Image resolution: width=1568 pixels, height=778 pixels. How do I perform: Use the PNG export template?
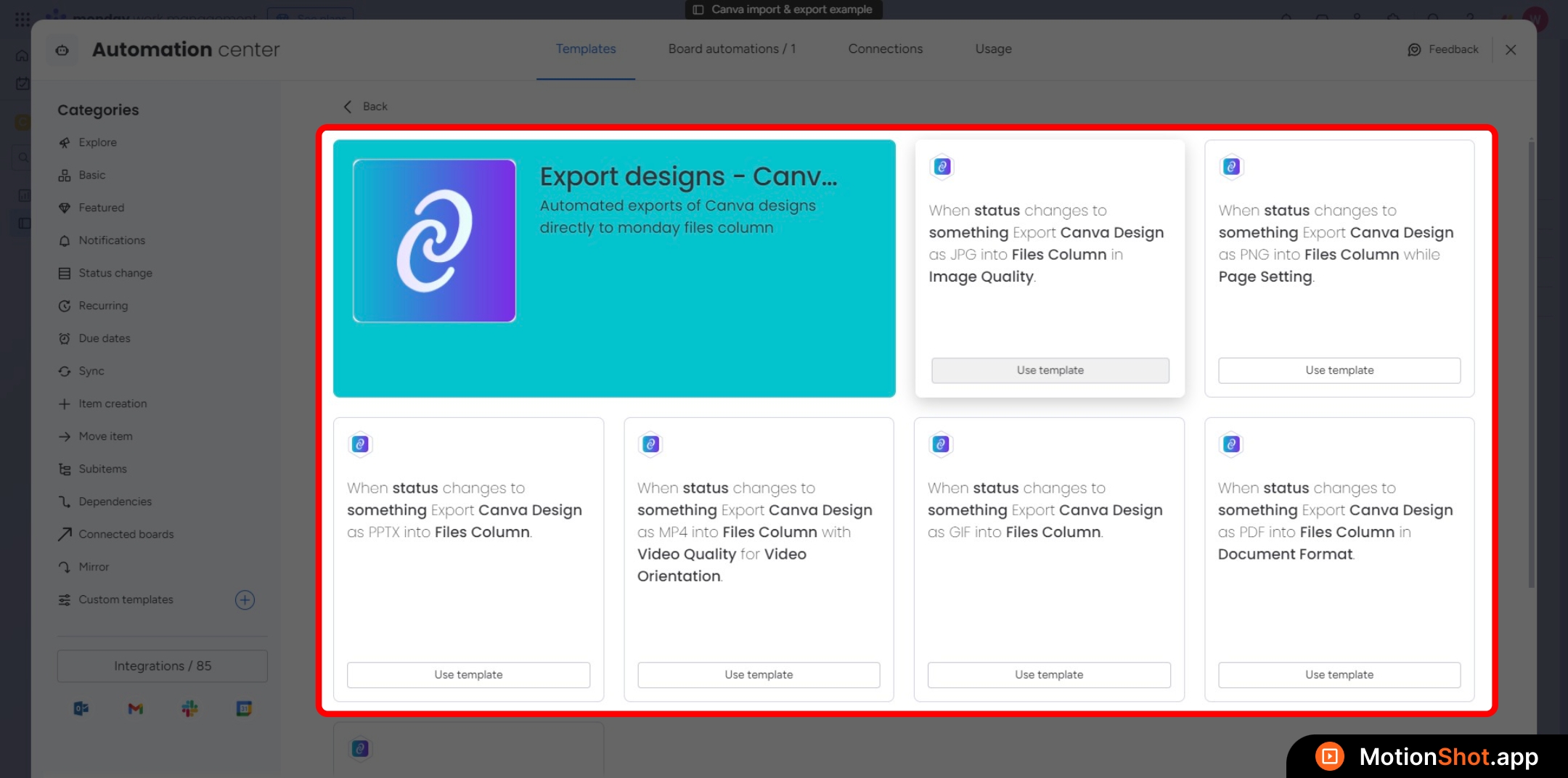[x=1339, y=370]
